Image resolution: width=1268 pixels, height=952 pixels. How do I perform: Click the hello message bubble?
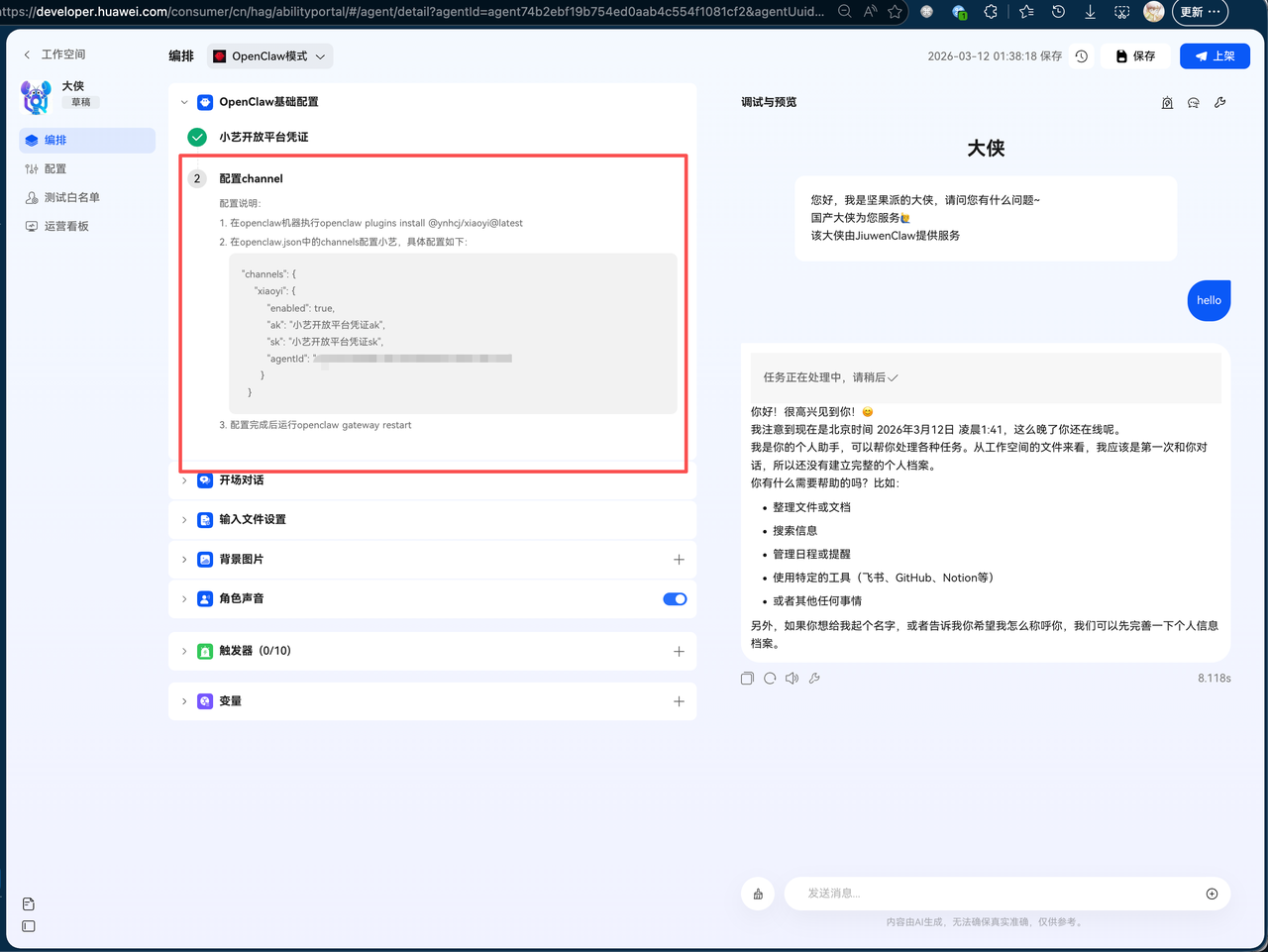tap(1209, 300)
